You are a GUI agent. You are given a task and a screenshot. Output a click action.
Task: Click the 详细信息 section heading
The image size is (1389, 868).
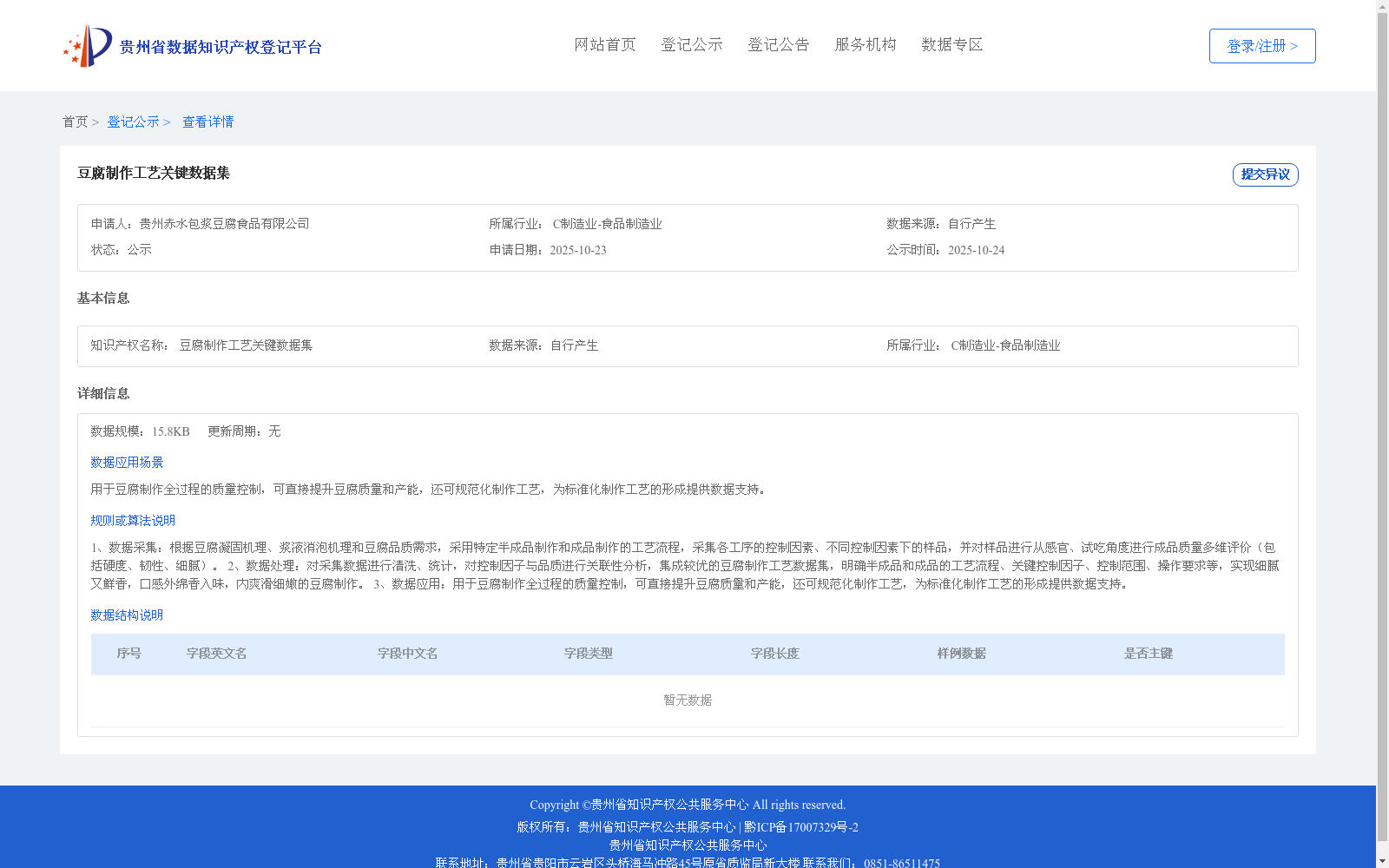[103, 394]
